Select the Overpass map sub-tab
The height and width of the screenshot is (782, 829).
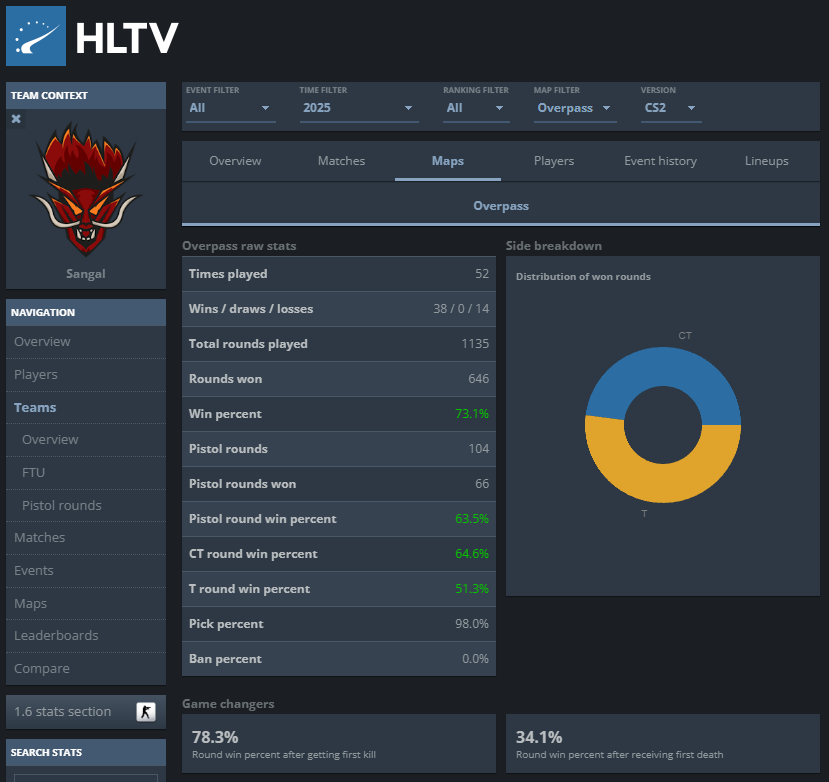tap(501, 206)
